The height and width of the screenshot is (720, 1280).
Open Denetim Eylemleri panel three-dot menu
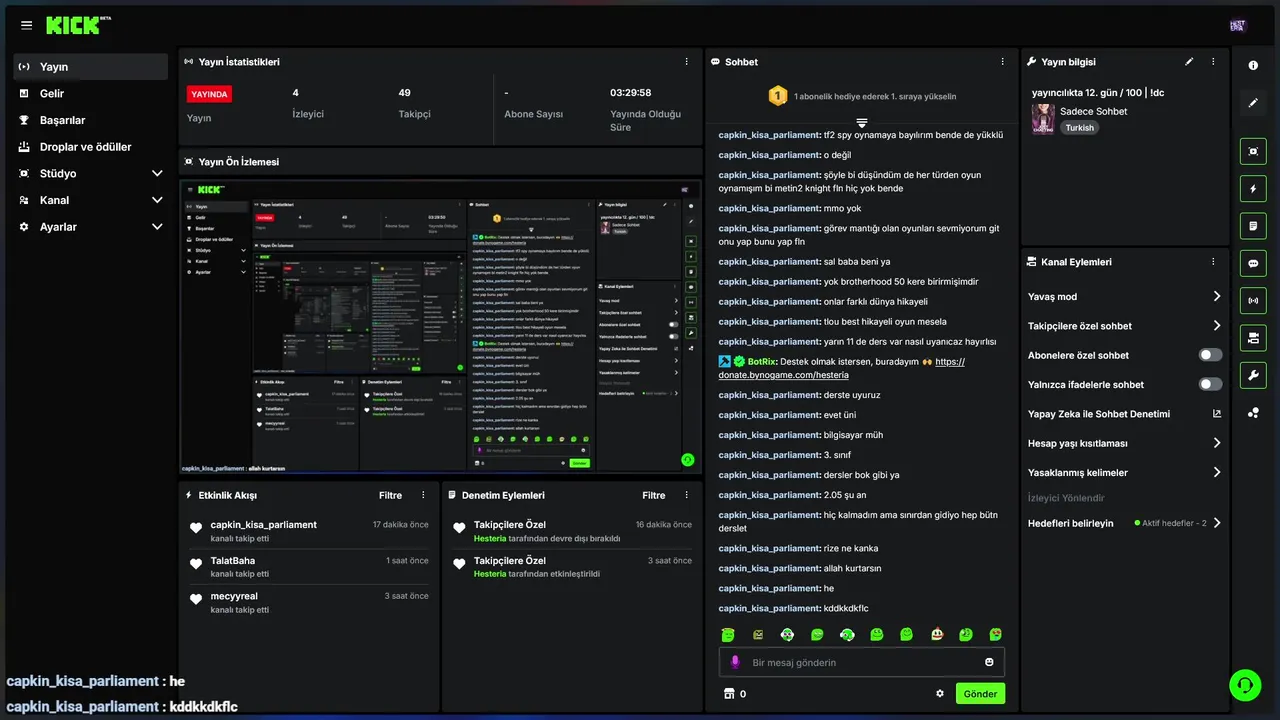[x=686, y=495]
